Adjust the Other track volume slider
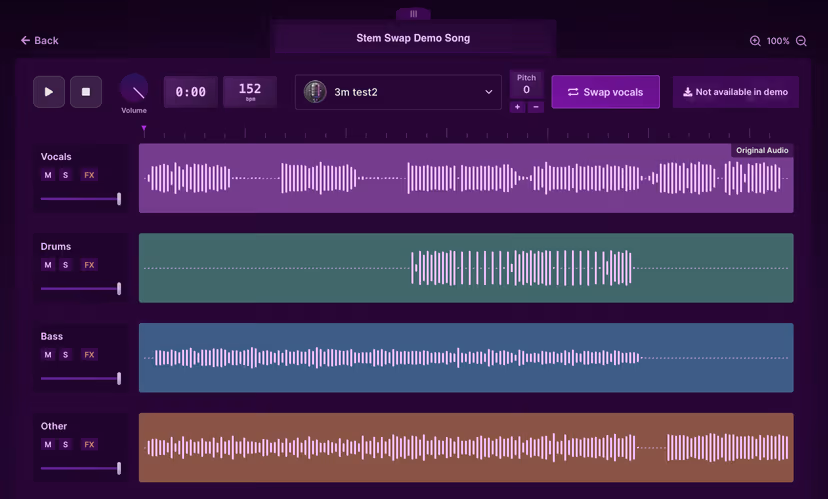828x499 pixels. (80, 468)
